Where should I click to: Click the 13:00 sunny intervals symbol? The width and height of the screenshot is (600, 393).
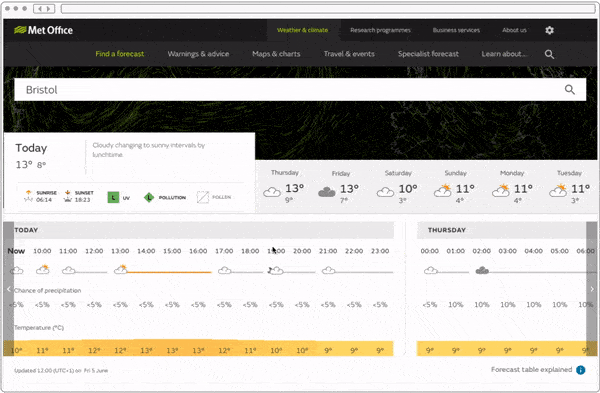pyautogui.click(x=121, y=269)
